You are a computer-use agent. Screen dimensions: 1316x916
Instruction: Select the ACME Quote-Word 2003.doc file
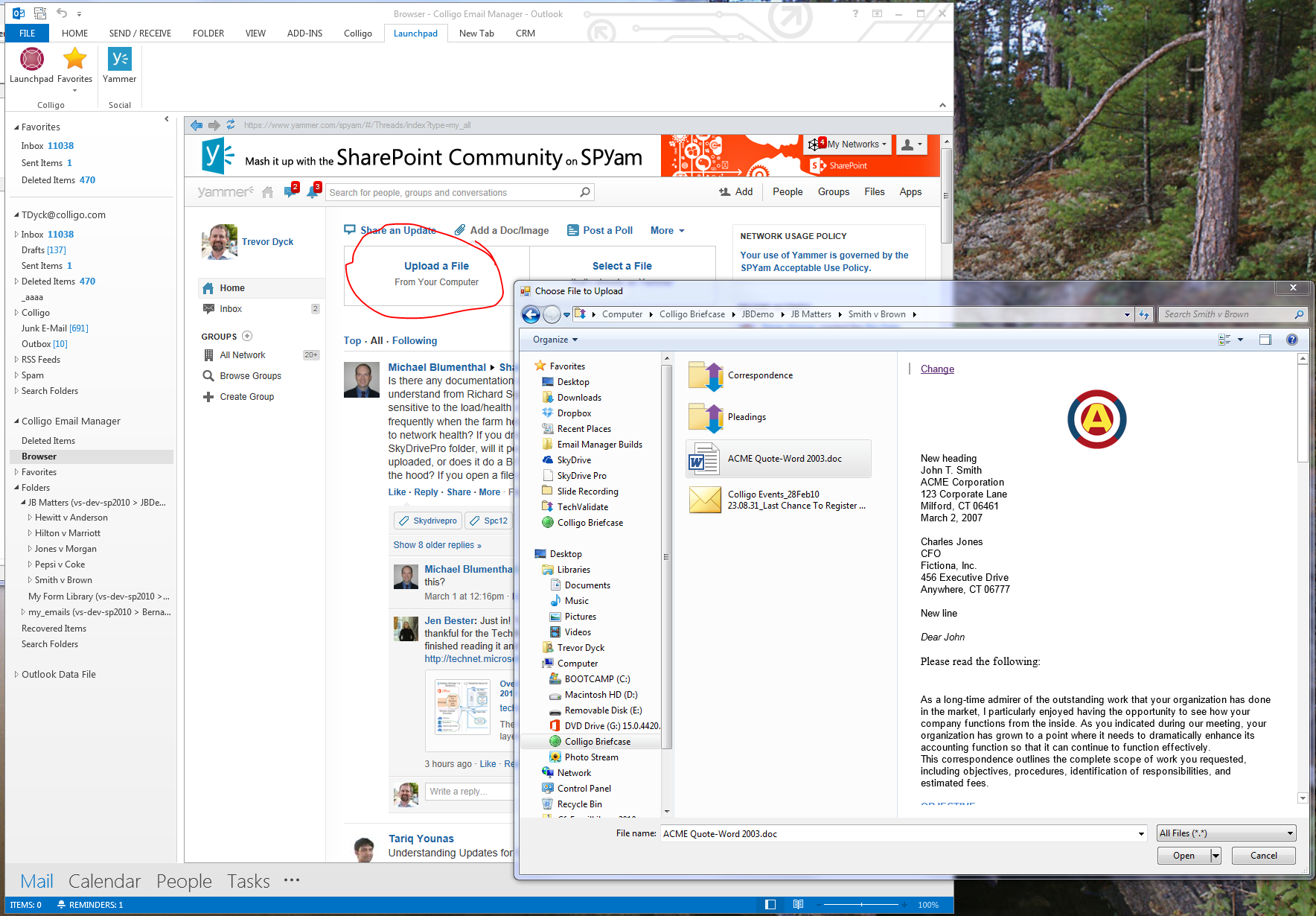coord(778,459)
